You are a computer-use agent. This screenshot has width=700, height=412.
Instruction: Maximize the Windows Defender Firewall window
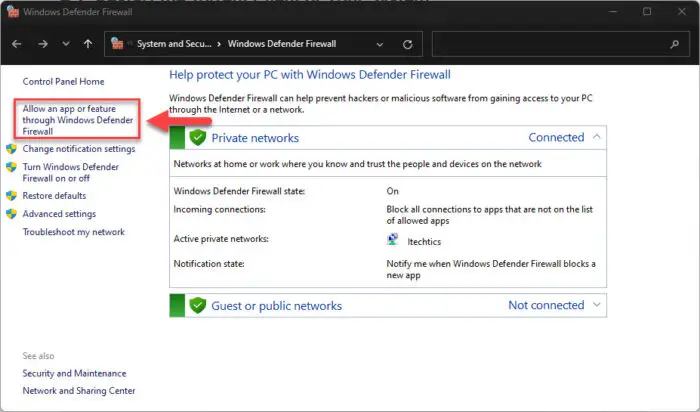pos(647,12)
